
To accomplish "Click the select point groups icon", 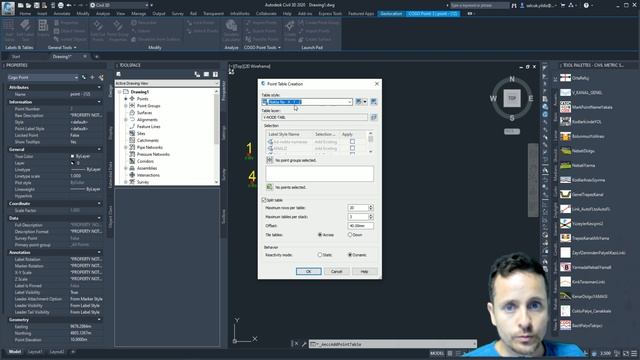I will tap(269, 160).
